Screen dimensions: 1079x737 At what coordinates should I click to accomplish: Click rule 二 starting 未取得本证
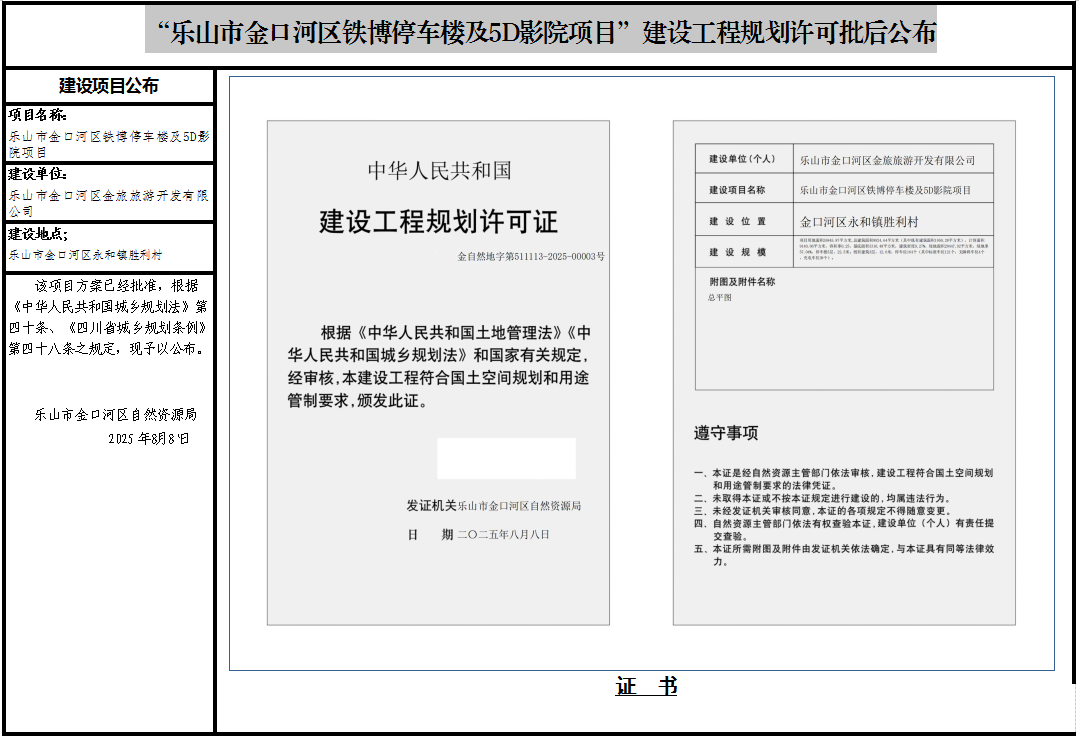point(822,498)
